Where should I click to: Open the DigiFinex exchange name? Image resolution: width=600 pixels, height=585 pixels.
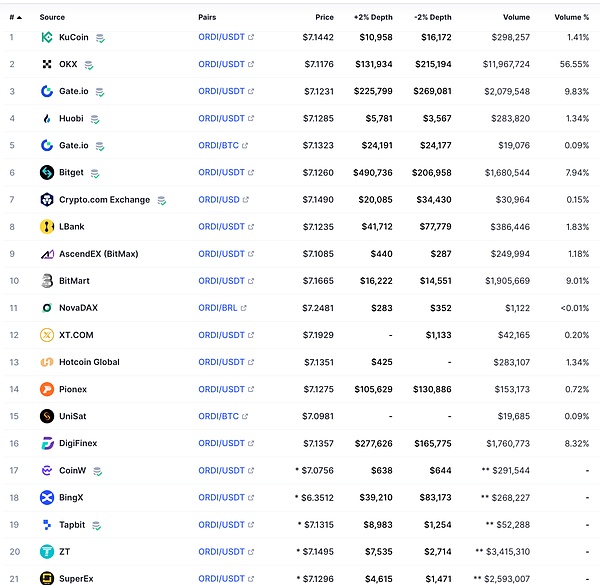coord(78,443)
